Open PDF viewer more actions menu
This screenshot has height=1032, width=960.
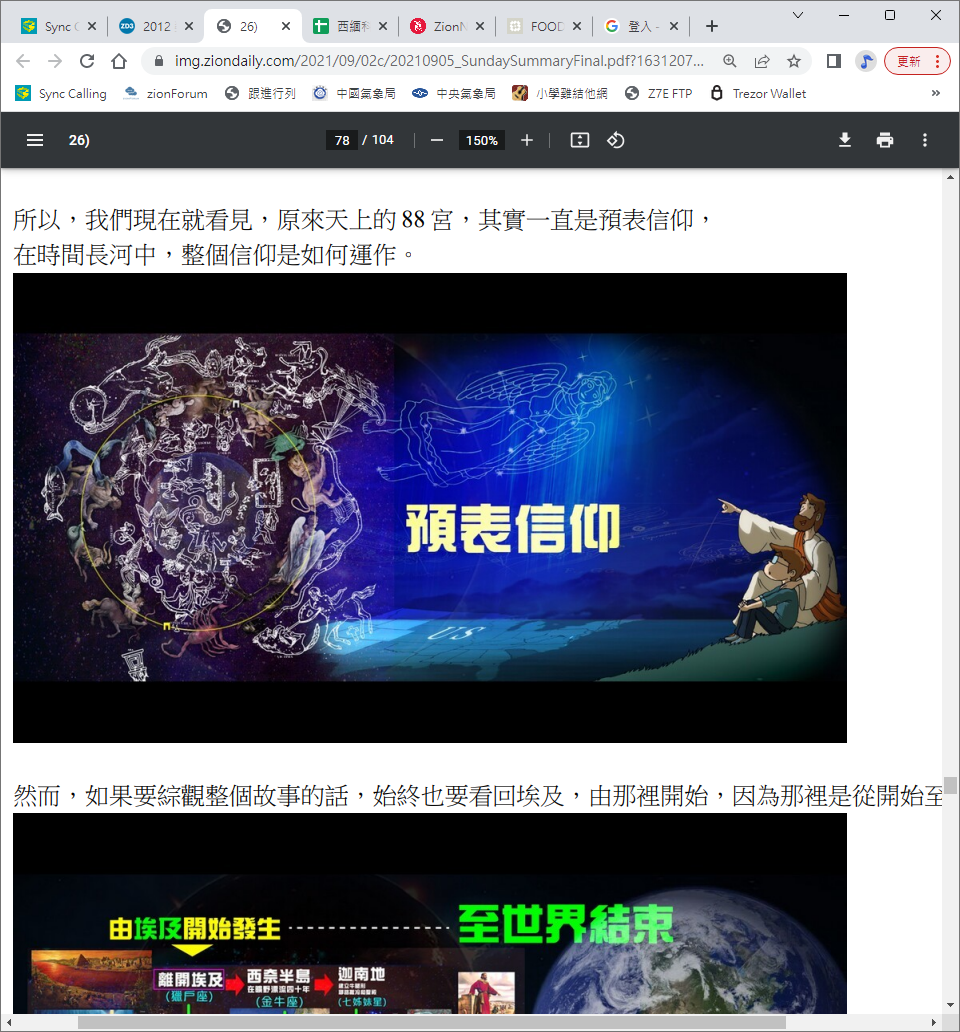pyautogui.click(x=924, y=140)
